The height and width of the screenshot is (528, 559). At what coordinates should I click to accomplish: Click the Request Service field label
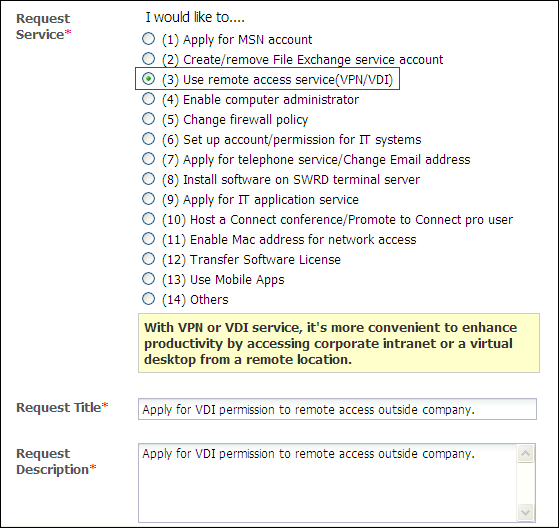tap(43, 26)
